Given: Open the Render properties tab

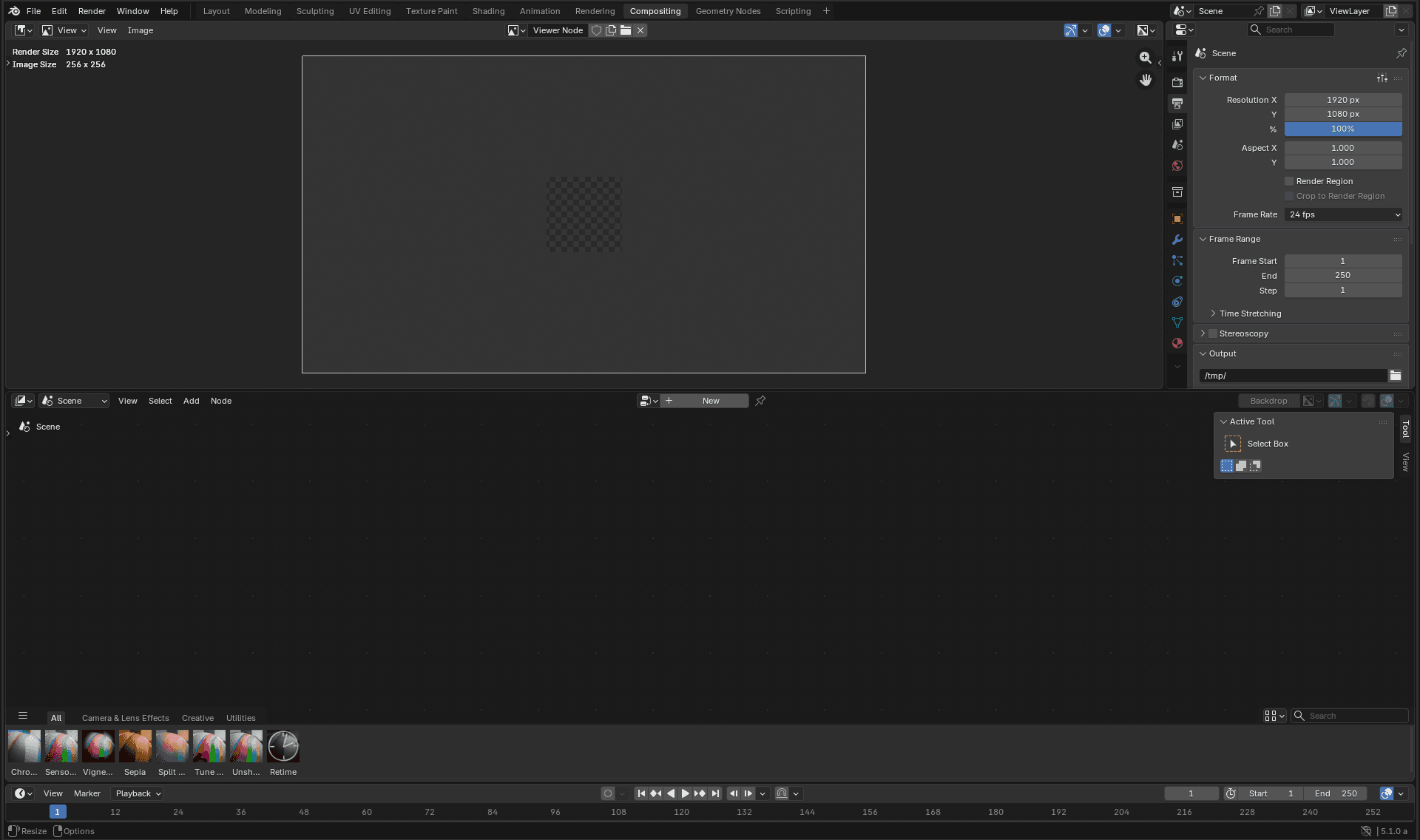Looking at the screenshot, I should [x=1177, y=82].
